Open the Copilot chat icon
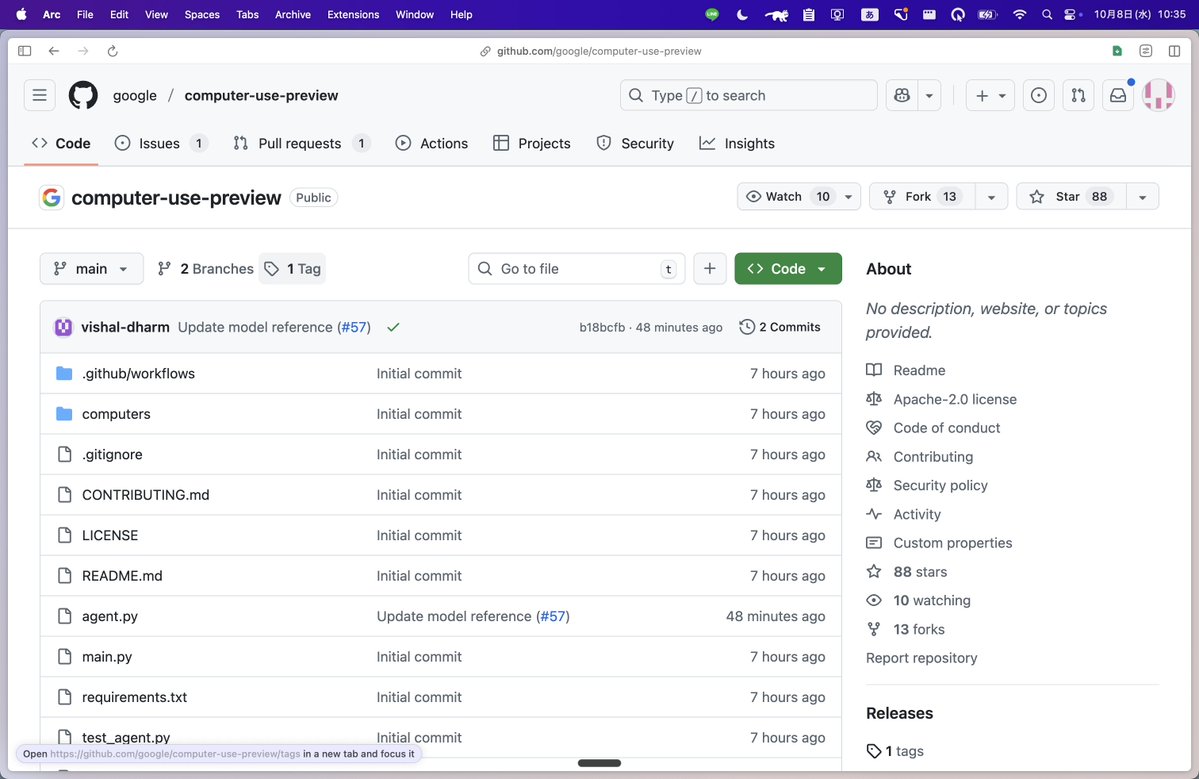Screen dimensions: 1199x779 pos(902,96)
